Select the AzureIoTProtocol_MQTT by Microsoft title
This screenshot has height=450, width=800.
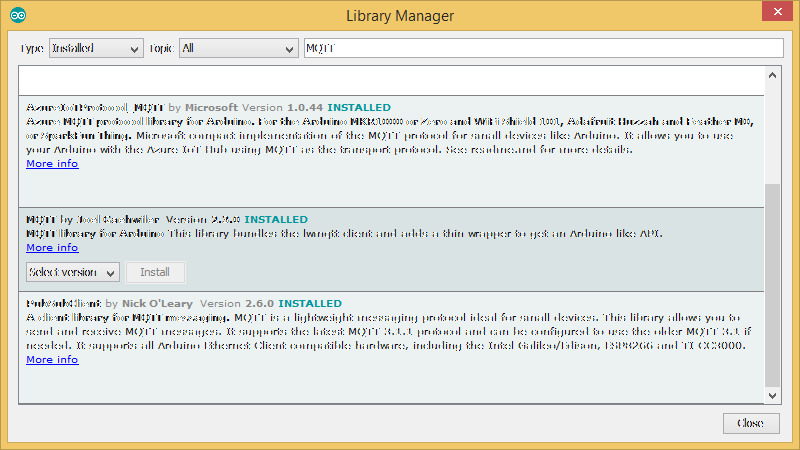point(132,108)
